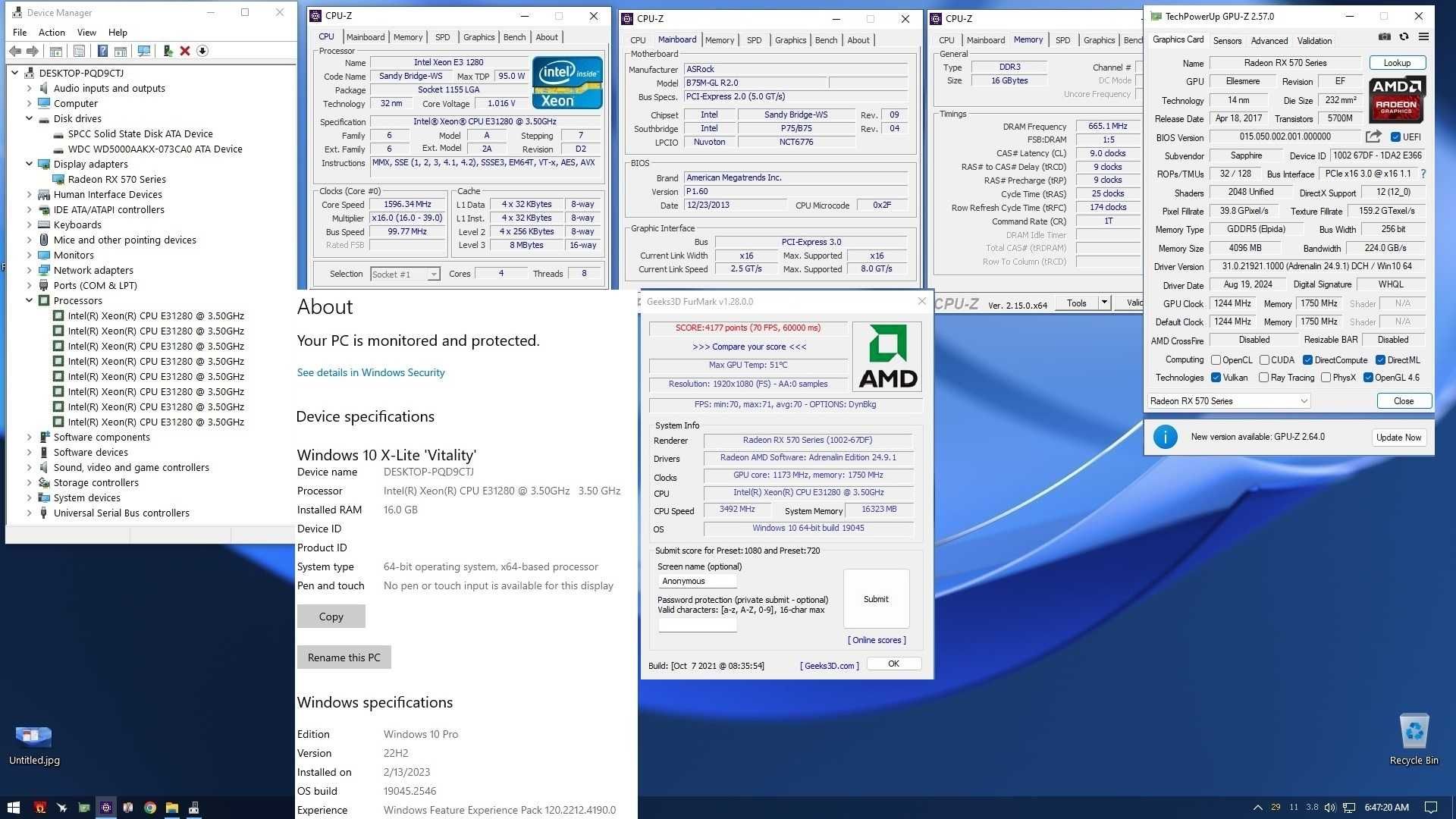Toggle the OpenGL 4.6 checkbox
Image resolution: width=1456 pixels, height=819 pixels.
(x=1368, y=378)
